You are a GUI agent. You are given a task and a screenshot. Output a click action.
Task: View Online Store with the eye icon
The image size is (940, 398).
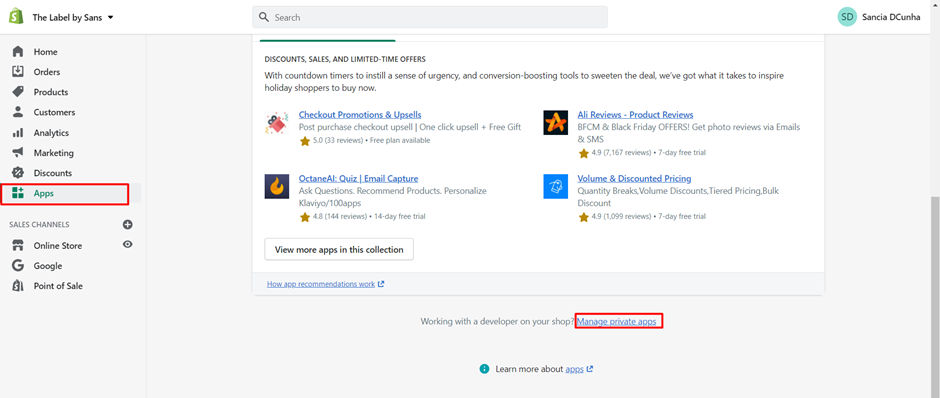[128, 245]
